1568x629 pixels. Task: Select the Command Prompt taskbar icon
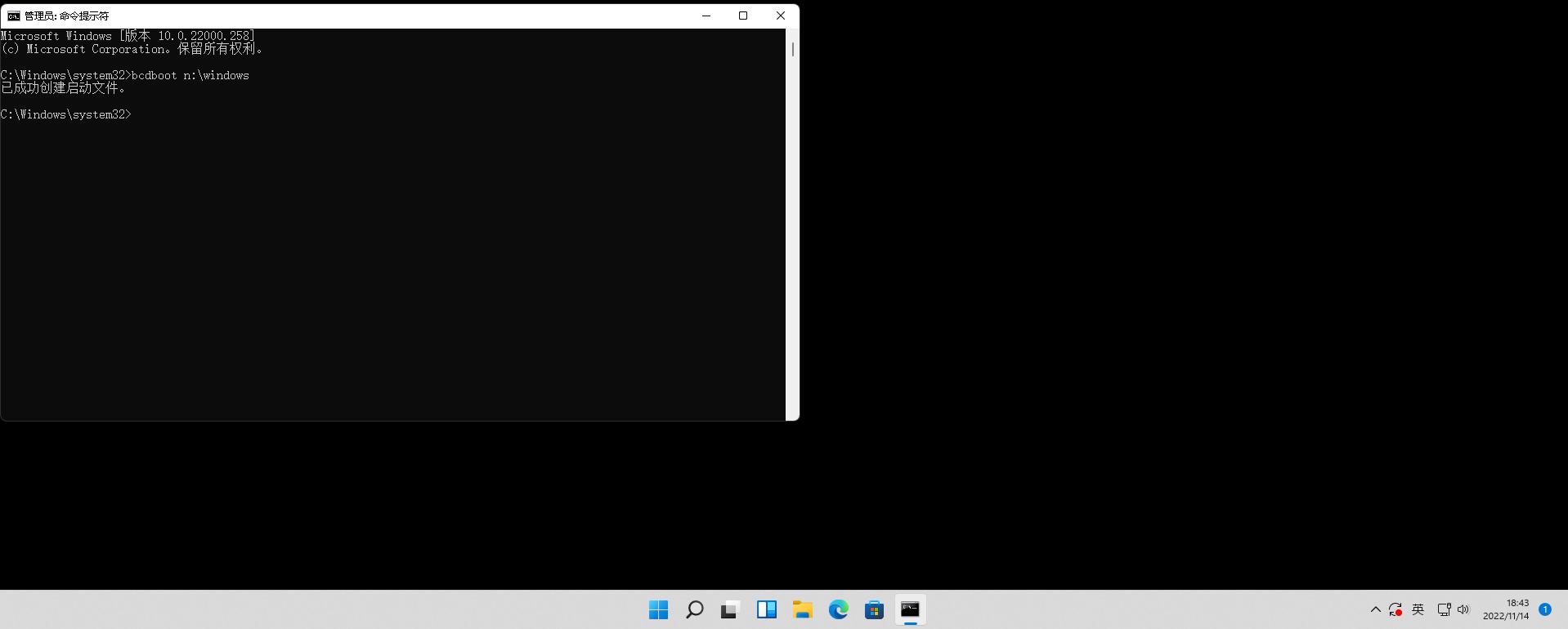(910, 609)
